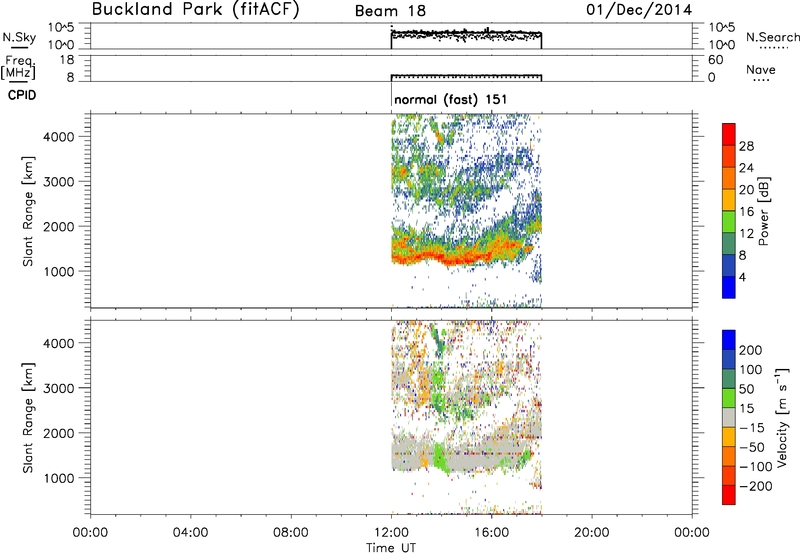Click the 'Time UT' axis title
This screenshot has width=800, height=554.
tap(391, 547)
